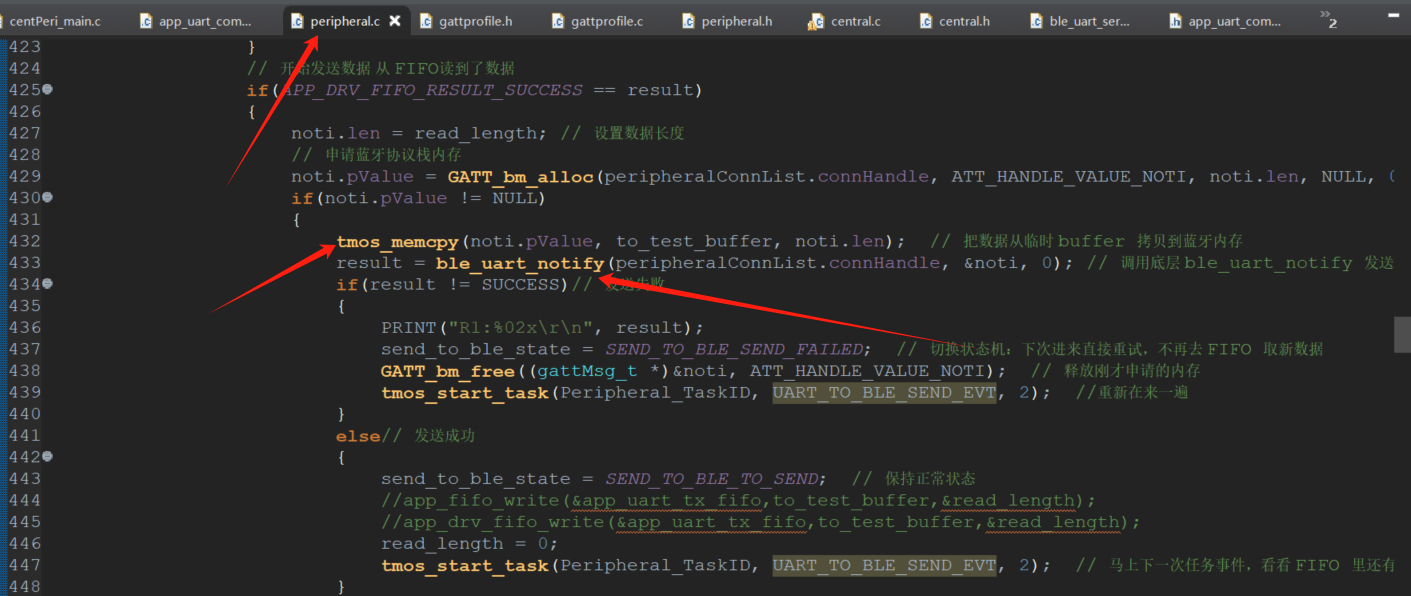Switch to the gattprofile.c tab
The height and width of the screenshot is (596, 1411).
click(x=597, y=20)
